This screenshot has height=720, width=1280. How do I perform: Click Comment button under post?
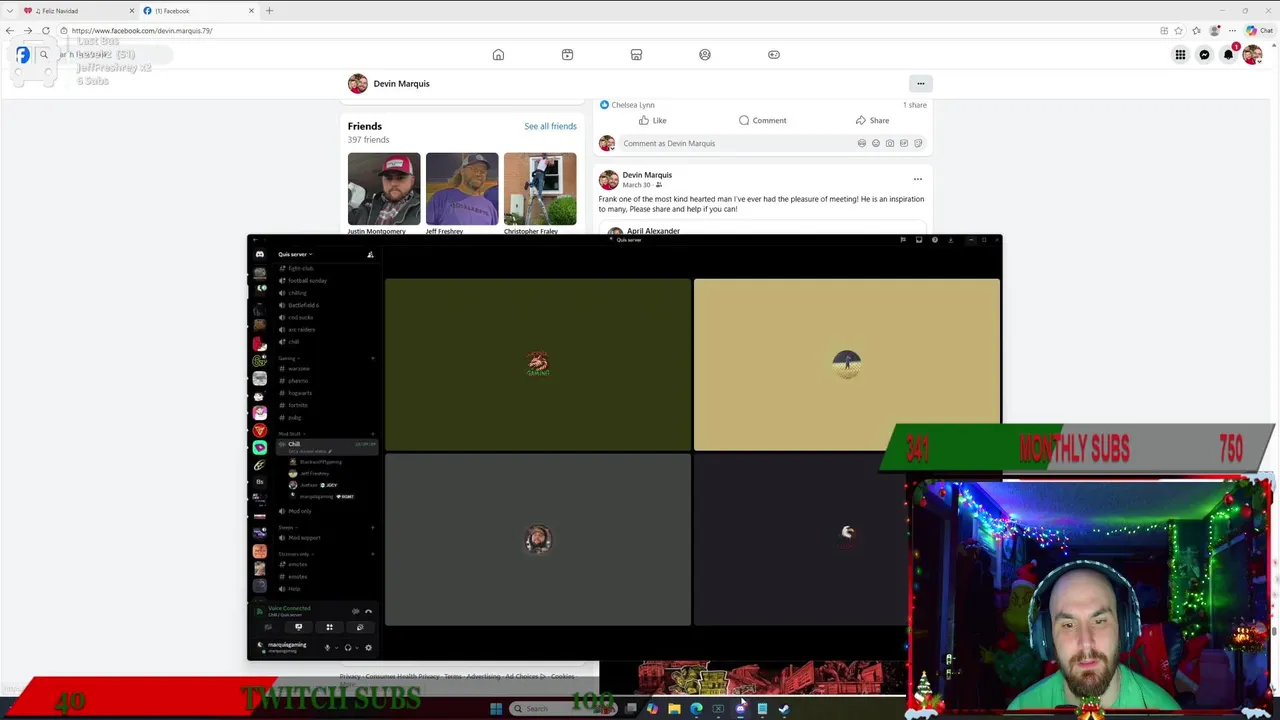click(763, 120)
